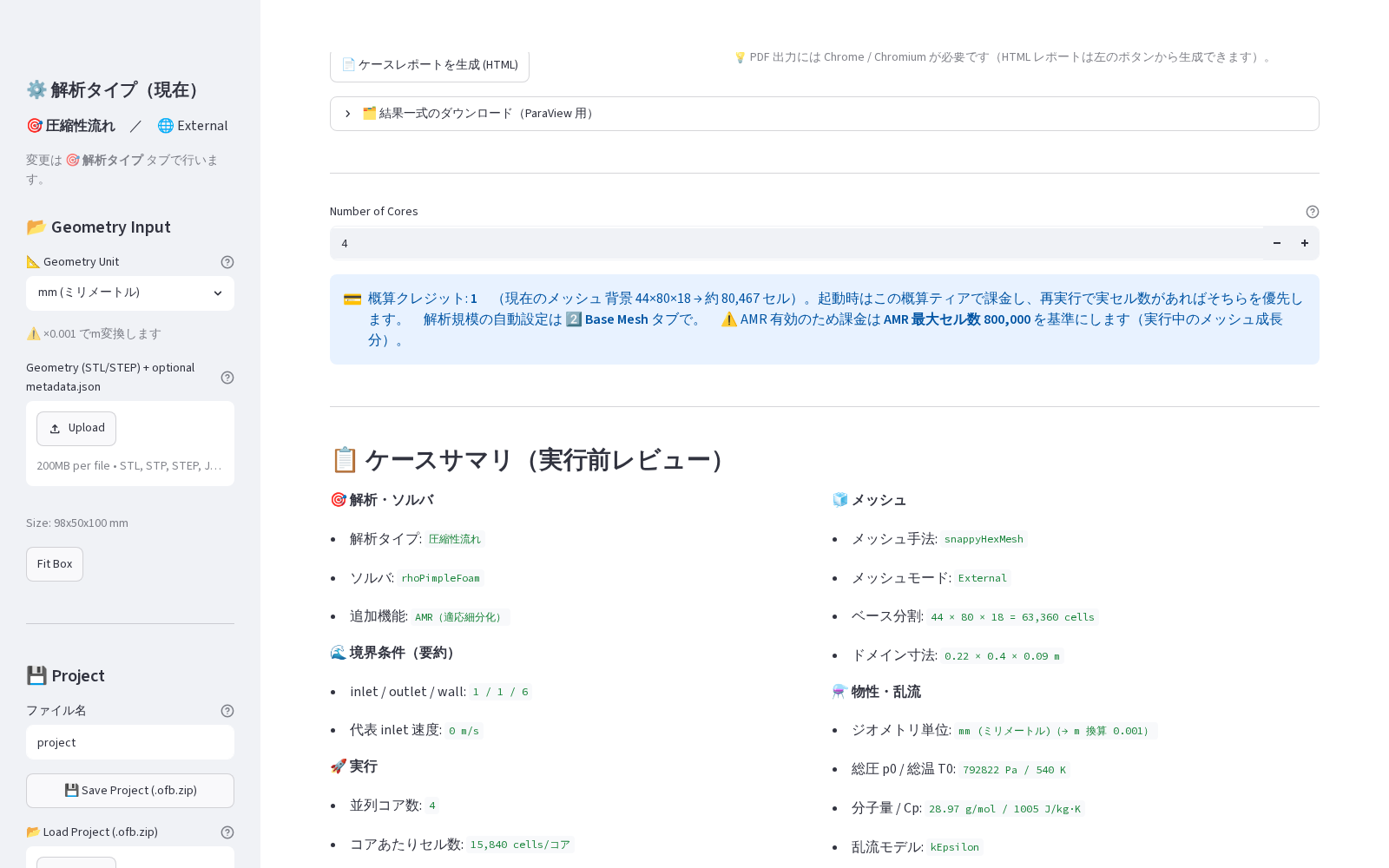Click the kEpsilon turbulence model value
This screenshot has width=1389, height=868.
(x=955, y=847)
